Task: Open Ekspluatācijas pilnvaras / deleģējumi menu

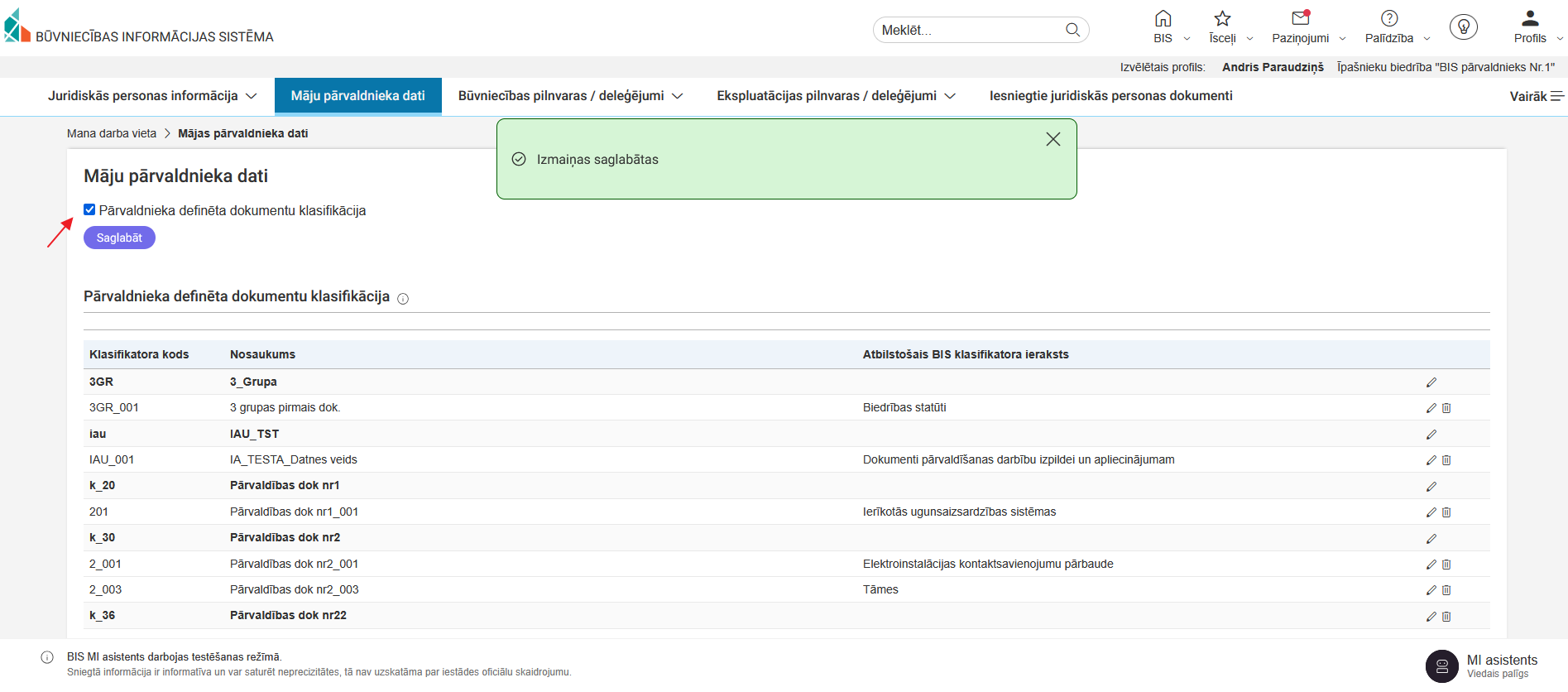Action: click(836, 96)
